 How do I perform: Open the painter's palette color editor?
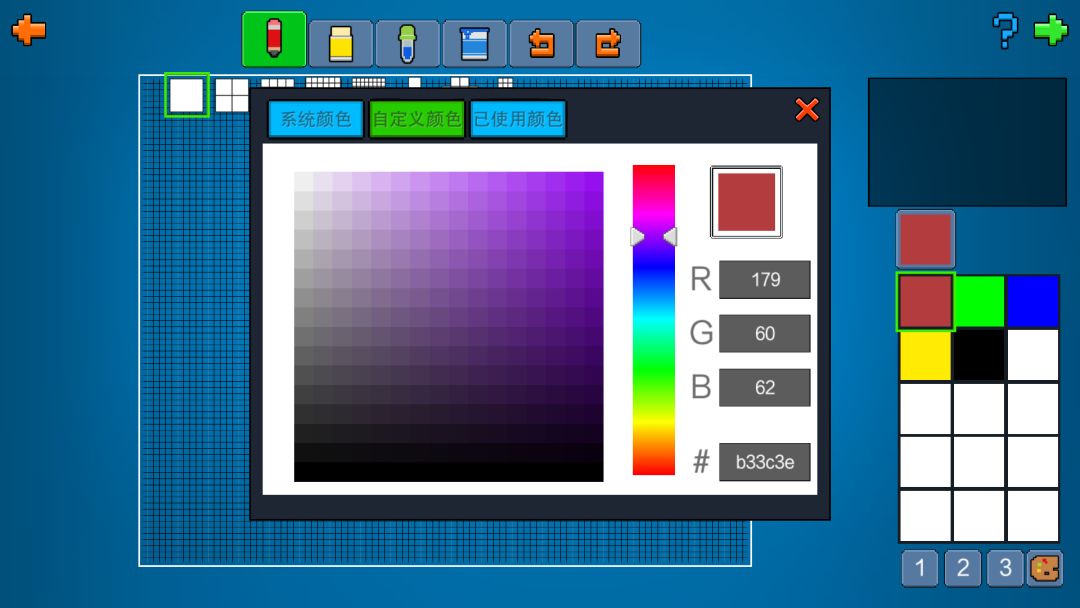[1045, 568]
